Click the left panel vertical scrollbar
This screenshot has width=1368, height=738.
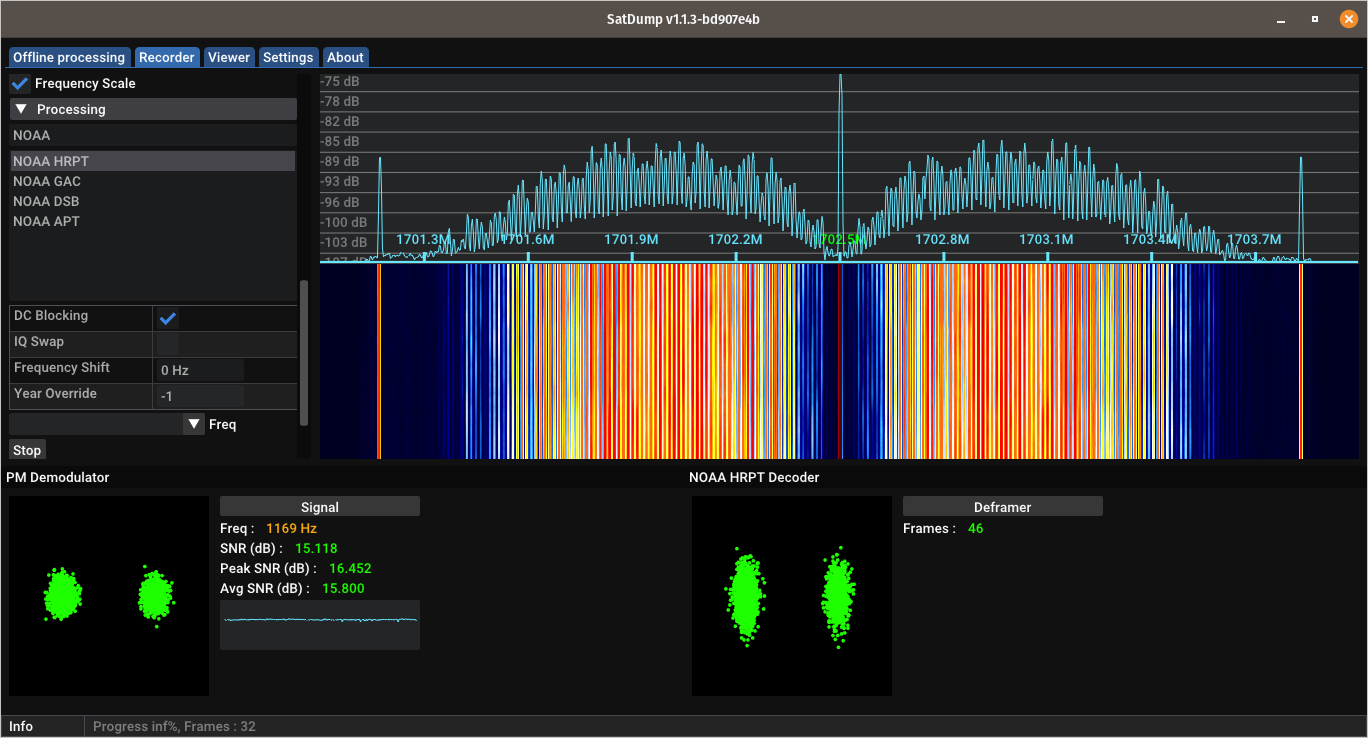tap(304, 352)
